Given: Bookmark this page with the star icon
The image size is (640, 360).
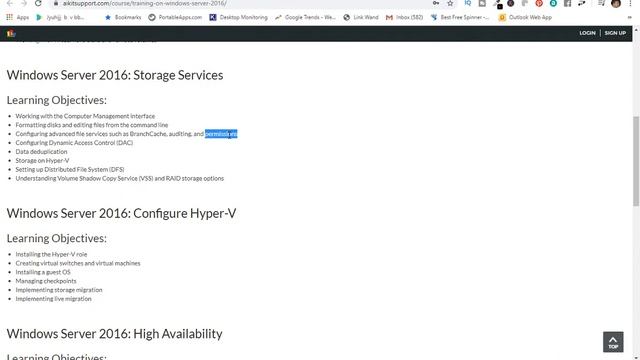Looking at the screenshot, I should [450, 3].
